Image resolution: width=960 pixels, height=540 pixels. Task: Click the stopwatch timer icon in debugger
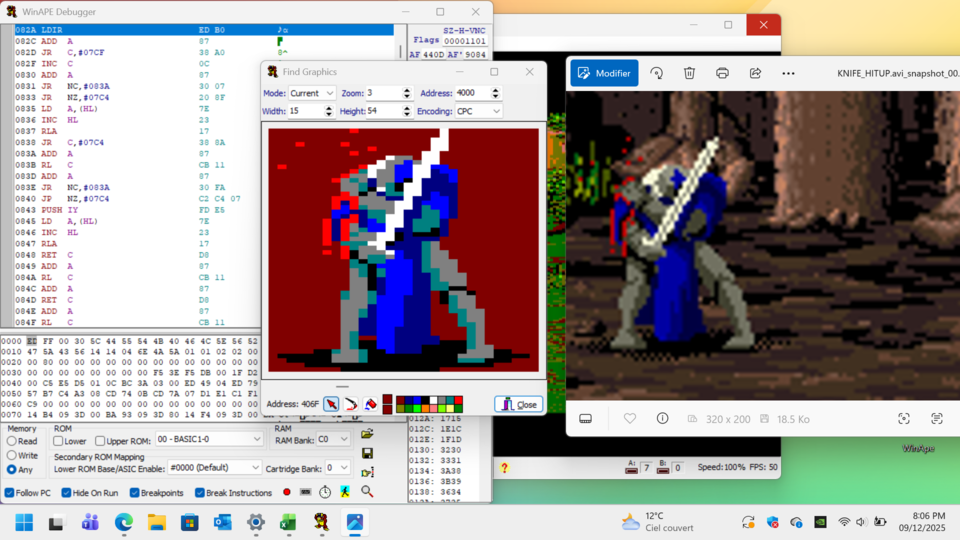325,492
